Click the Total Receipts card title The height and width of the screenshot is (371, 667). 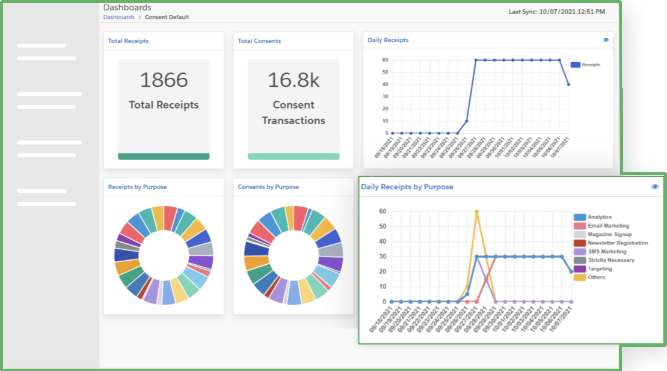tap(128, 41)
